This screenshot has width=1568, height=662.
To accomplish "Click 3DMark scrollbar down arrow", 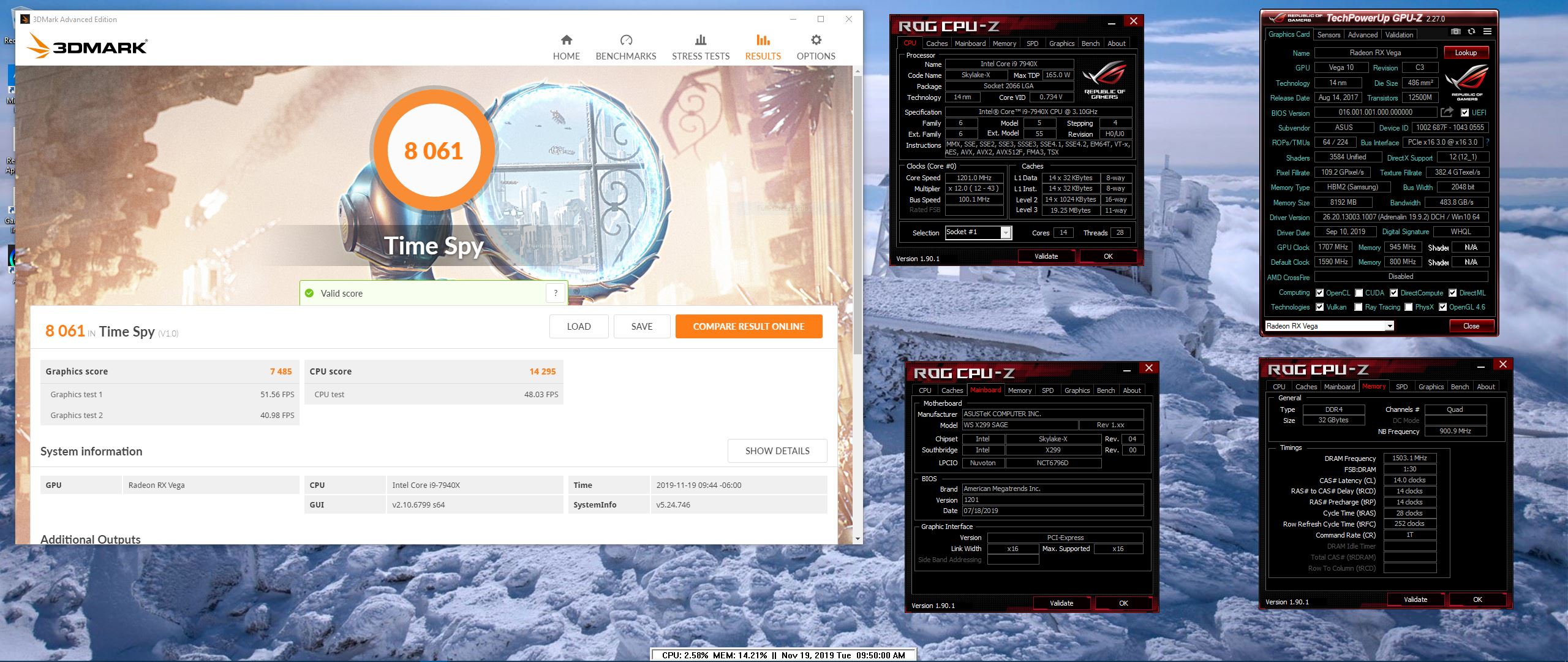I will coord(857,539).
